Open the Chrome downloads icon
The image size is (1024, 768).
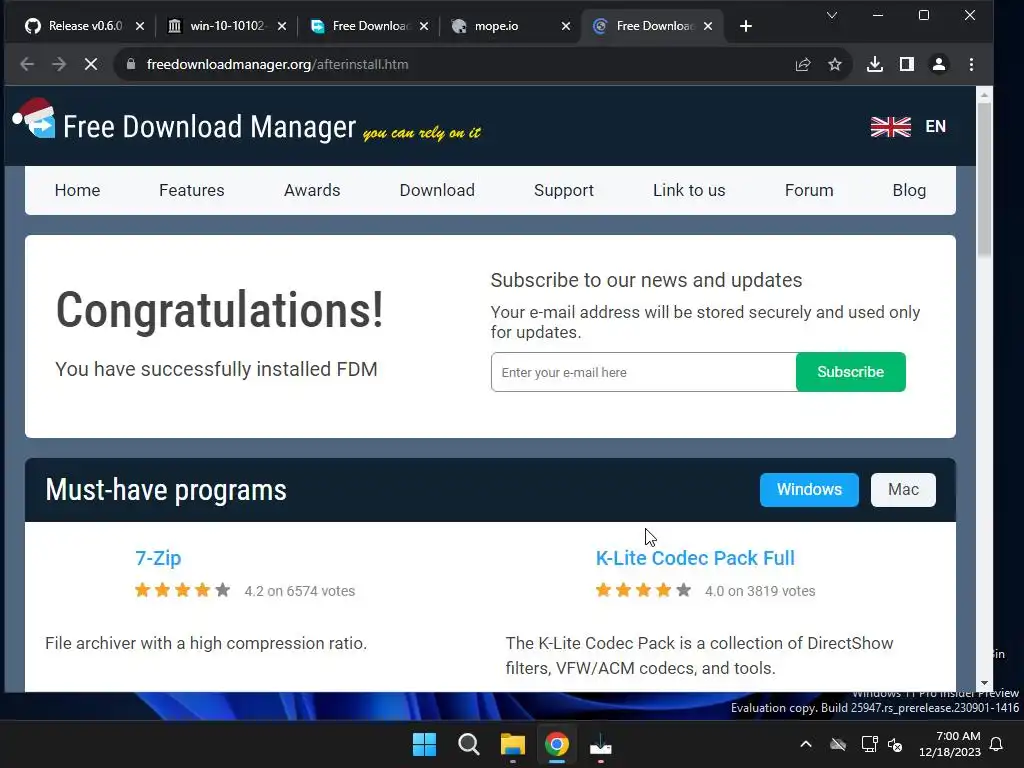[x=874, y=64]
